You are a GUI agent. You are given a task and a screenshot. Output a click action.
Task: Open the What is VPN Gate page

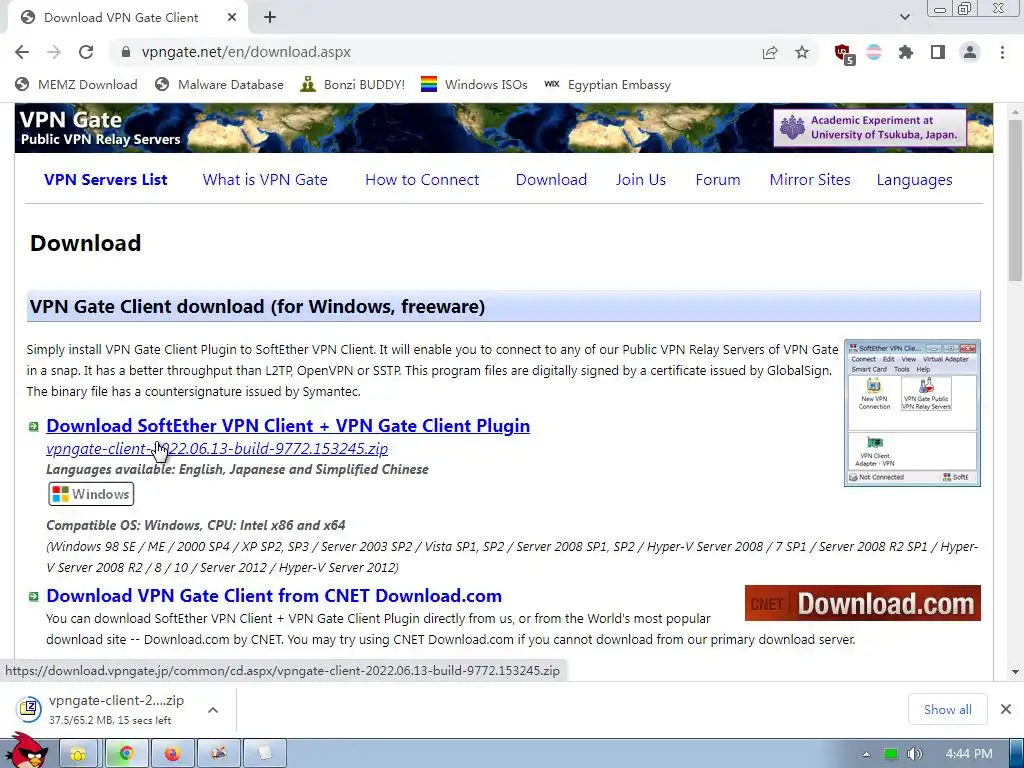pyautogui.click(x=265, y=180)
